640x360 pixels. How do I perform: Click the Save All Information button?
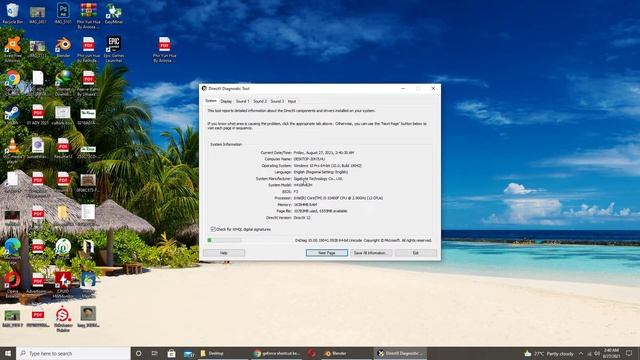click(x=370, y=253)
